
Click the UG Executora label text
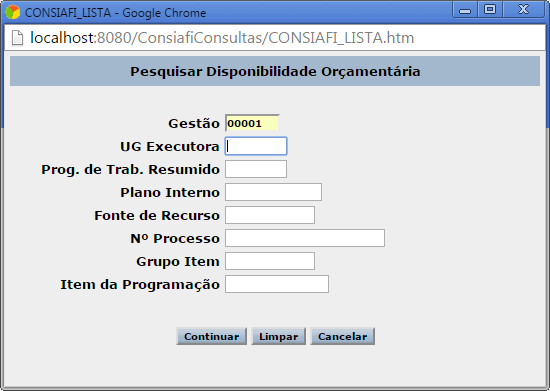[170, 147]
